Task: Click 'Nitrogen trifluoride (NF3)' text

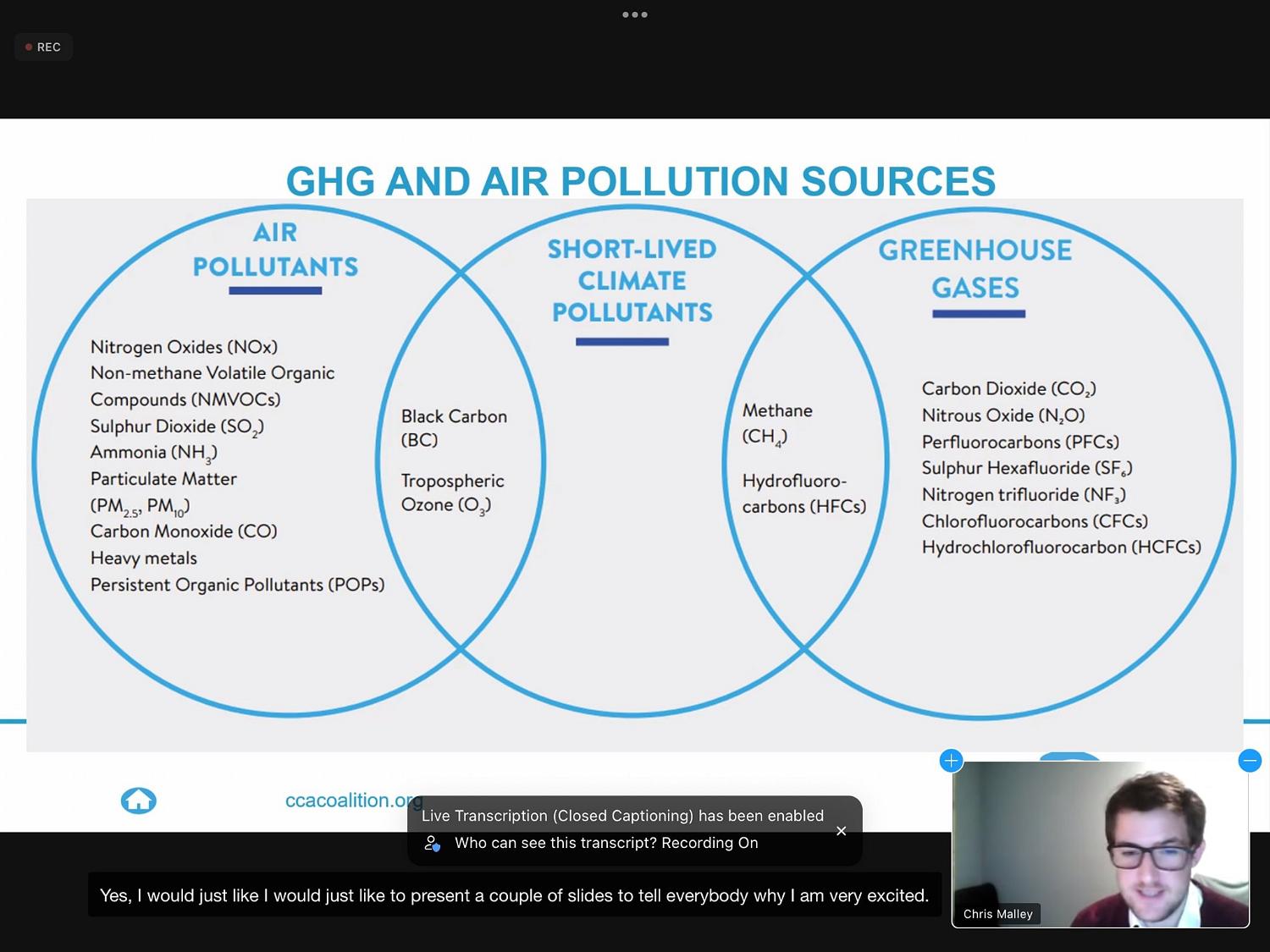Action: (x=1024, y=495)
